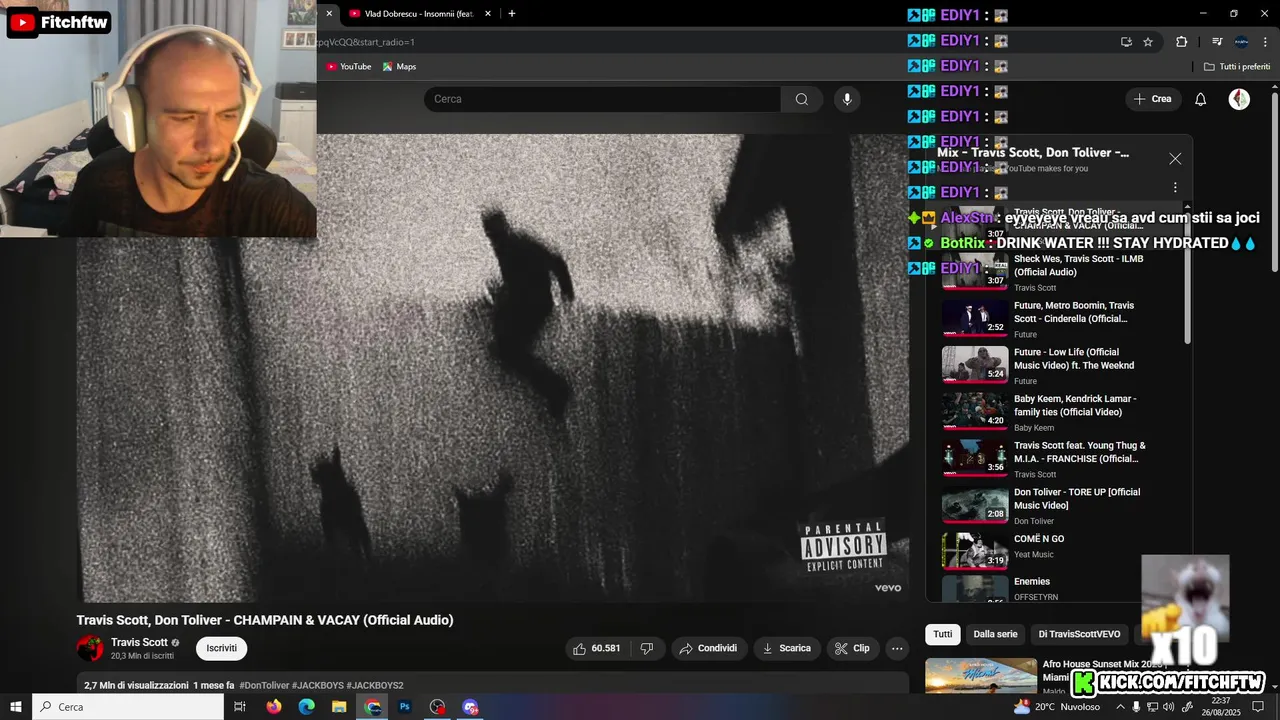Viewport: 1280px width, 720px height.
Task: Open Mix playlist three-dot options
Action: (1175, 187)
